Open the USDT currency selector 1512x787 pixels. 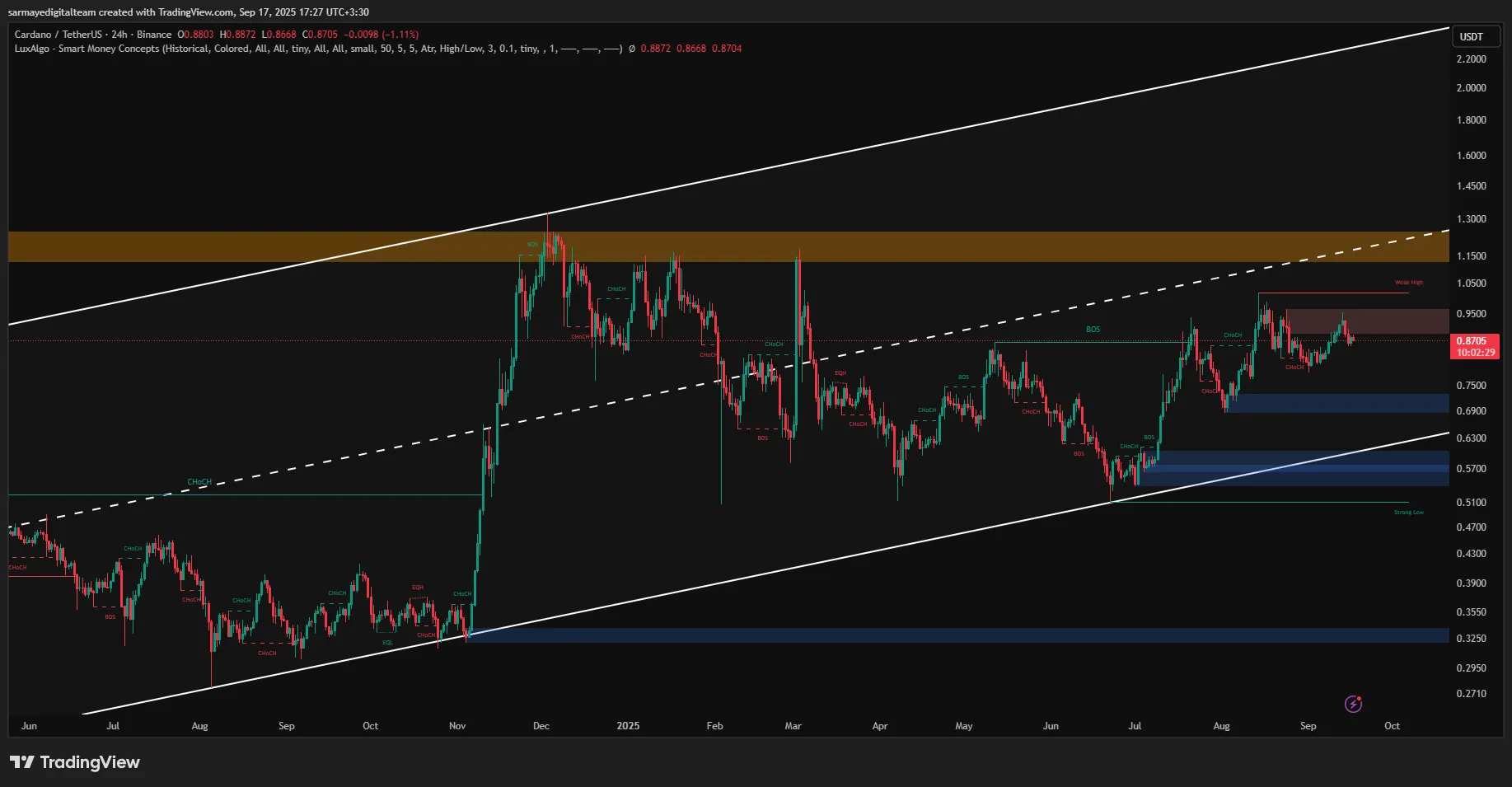1474,36
